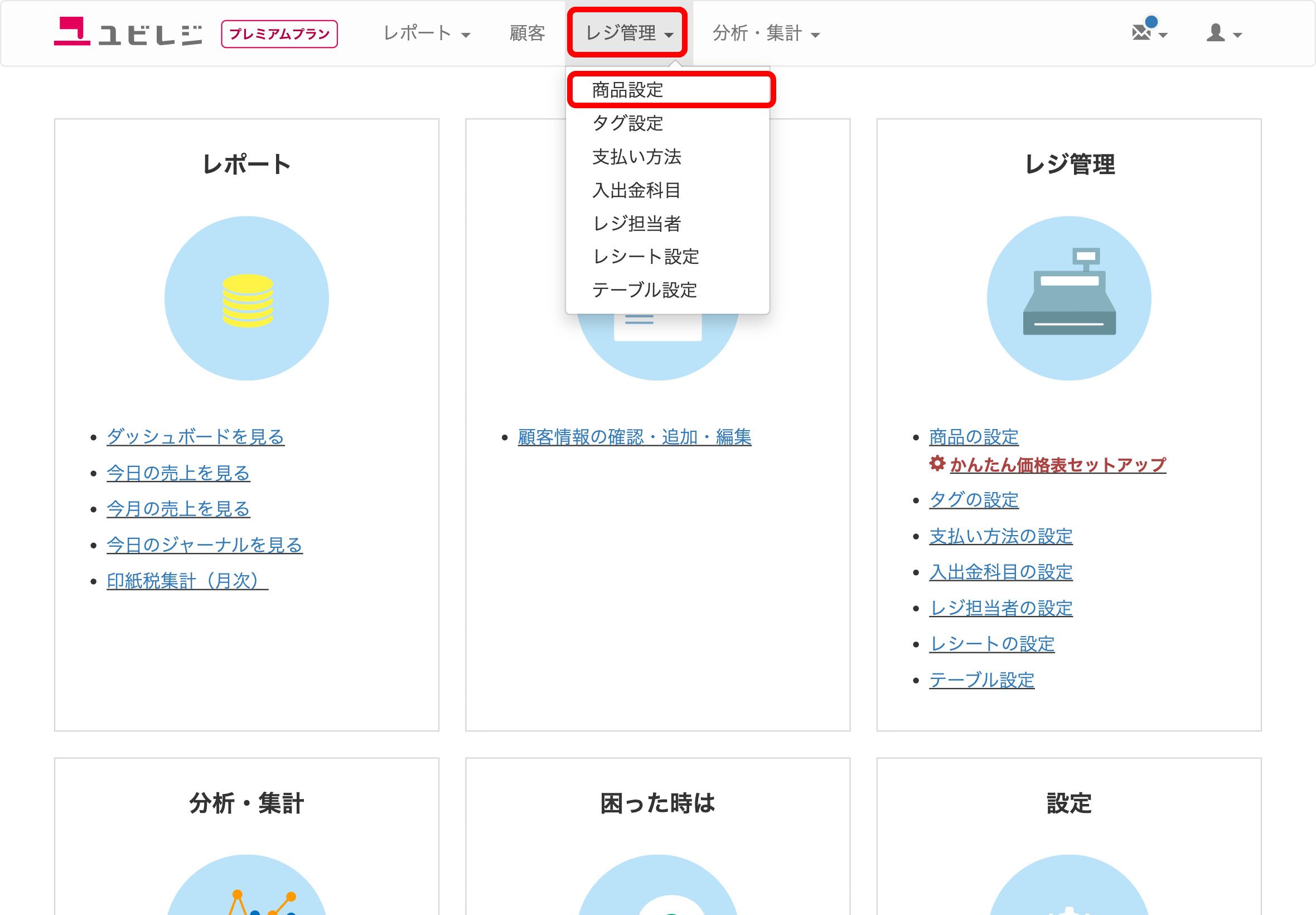This screenshot has width=1316, height=915.
Task: Open the レジ担当者の設定 link
Action: [x=1000, y=608]
